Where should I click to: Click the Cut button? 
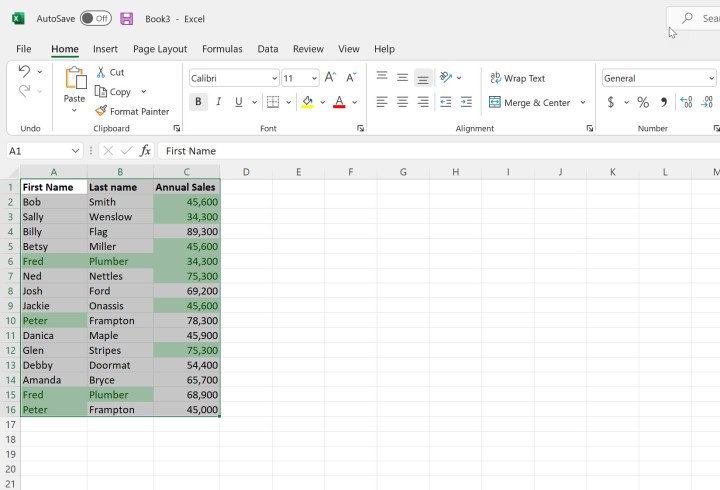pos(110,72)
